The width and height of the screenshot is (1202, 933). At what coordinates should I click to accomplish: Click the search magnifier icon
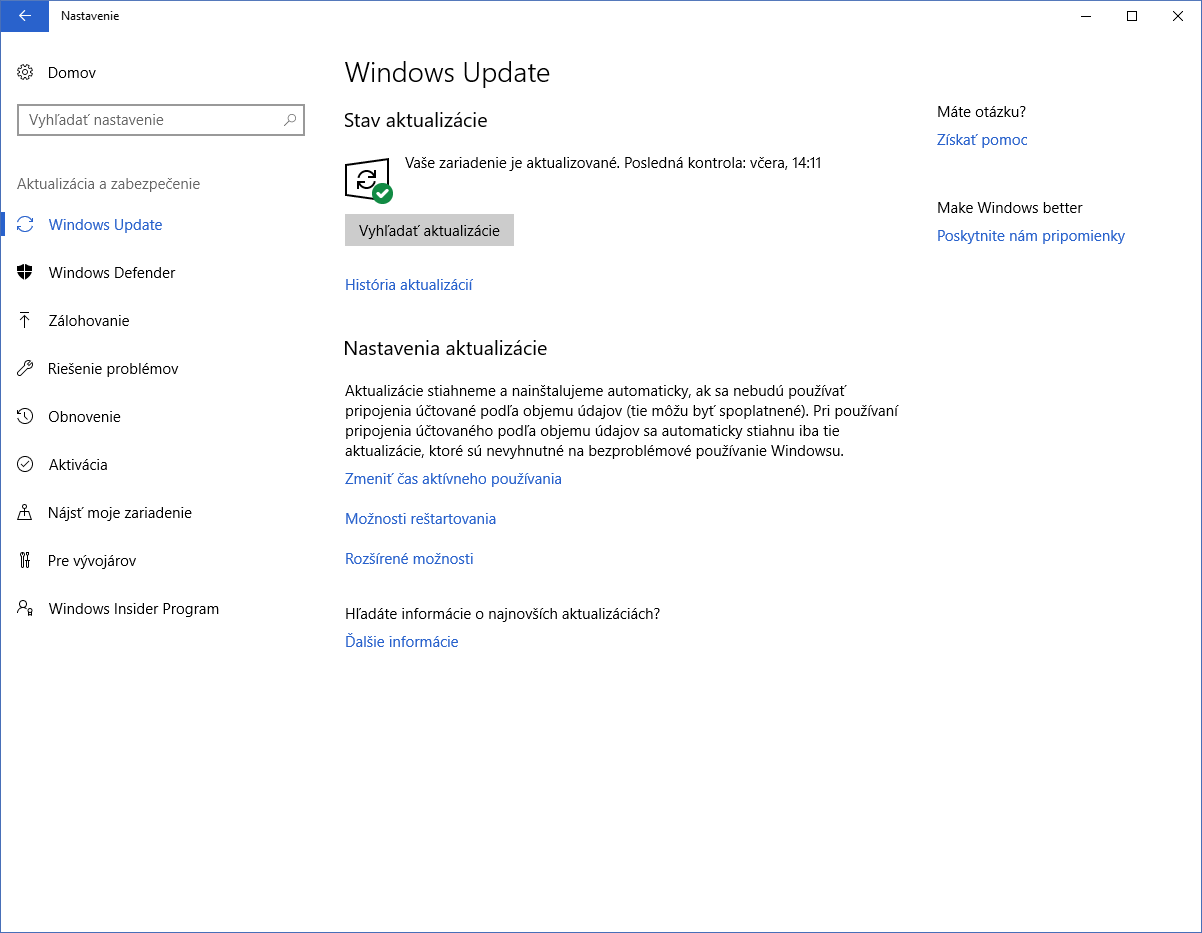coord(290,120)
